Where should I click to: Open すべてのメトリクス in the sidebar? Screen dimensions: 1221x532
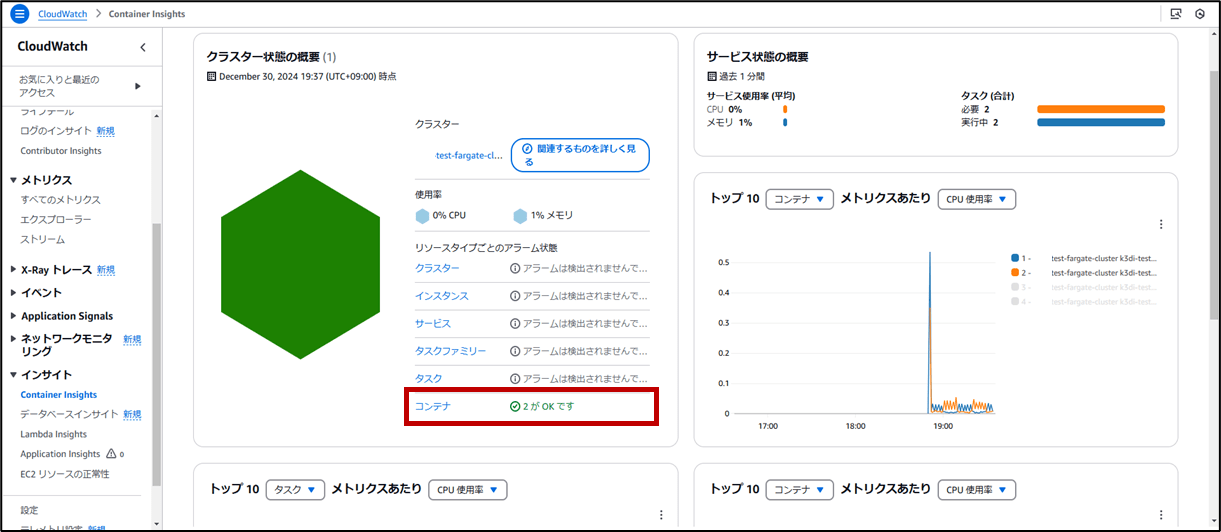tap(61, 200)
